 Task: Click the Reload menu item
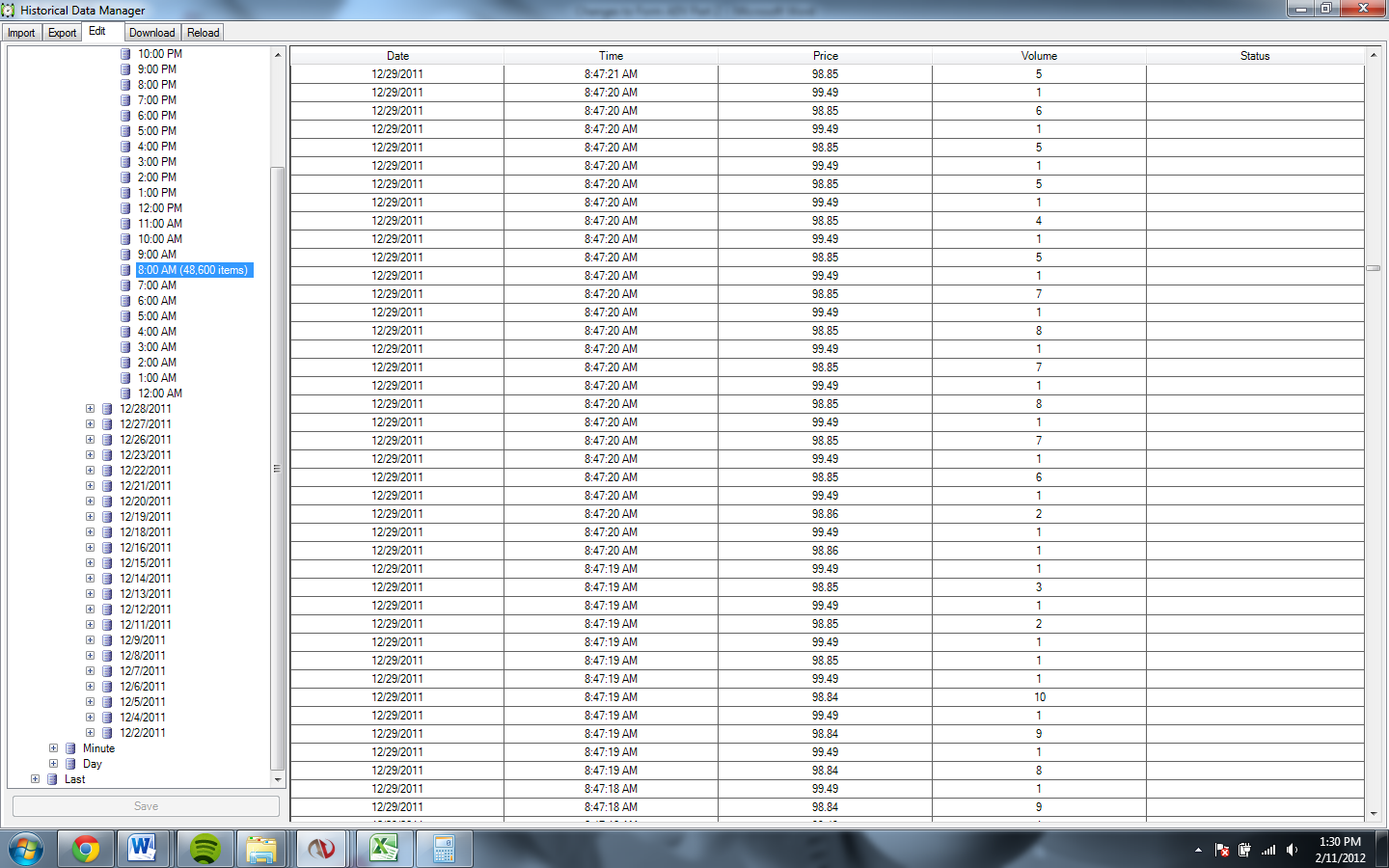pyautogui.click(x=204, y=33)
